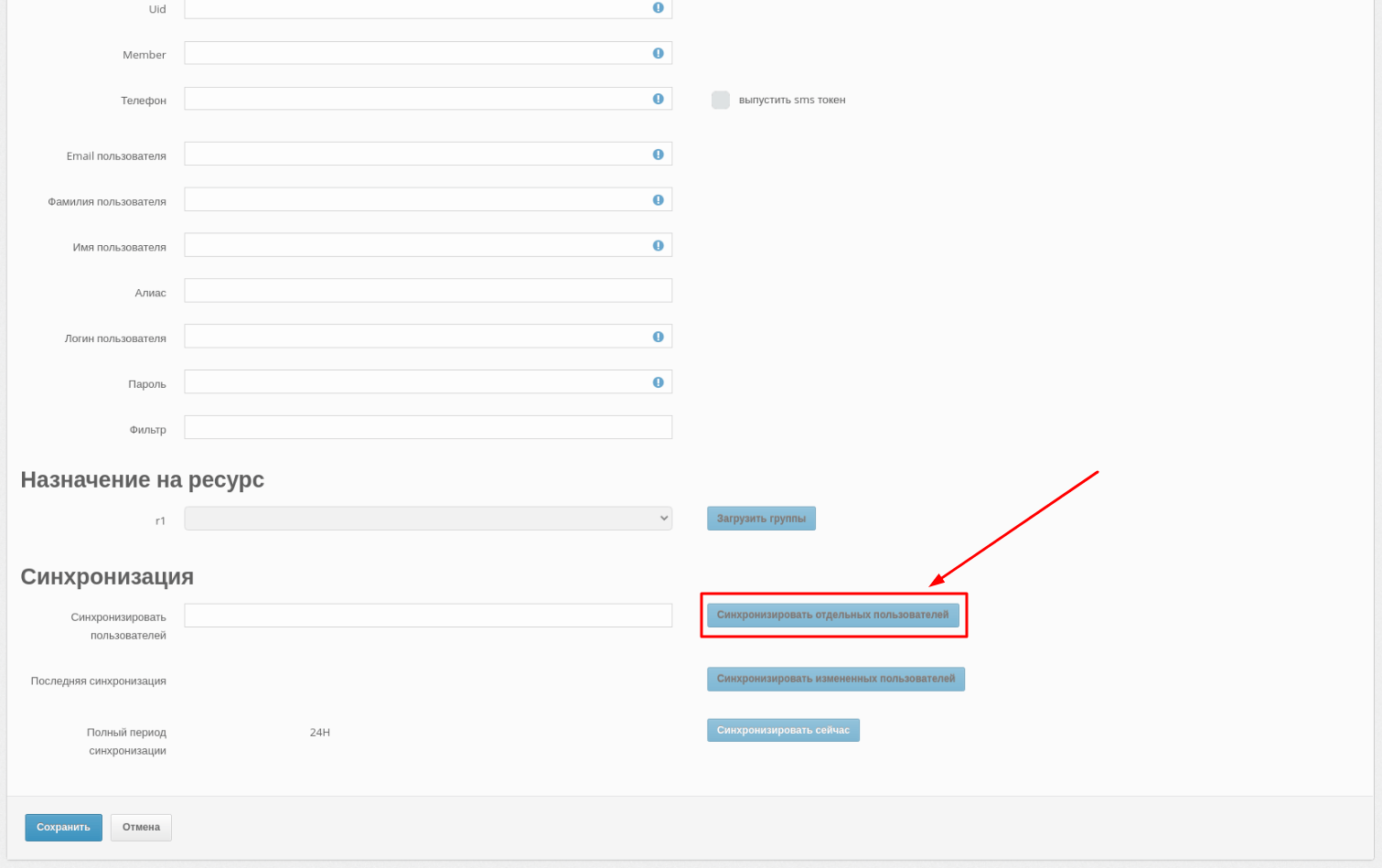This screenshot has width=1382, height=868.
Task: Click Синхронизировать измененных пользователей button
Action: [835, 679]
